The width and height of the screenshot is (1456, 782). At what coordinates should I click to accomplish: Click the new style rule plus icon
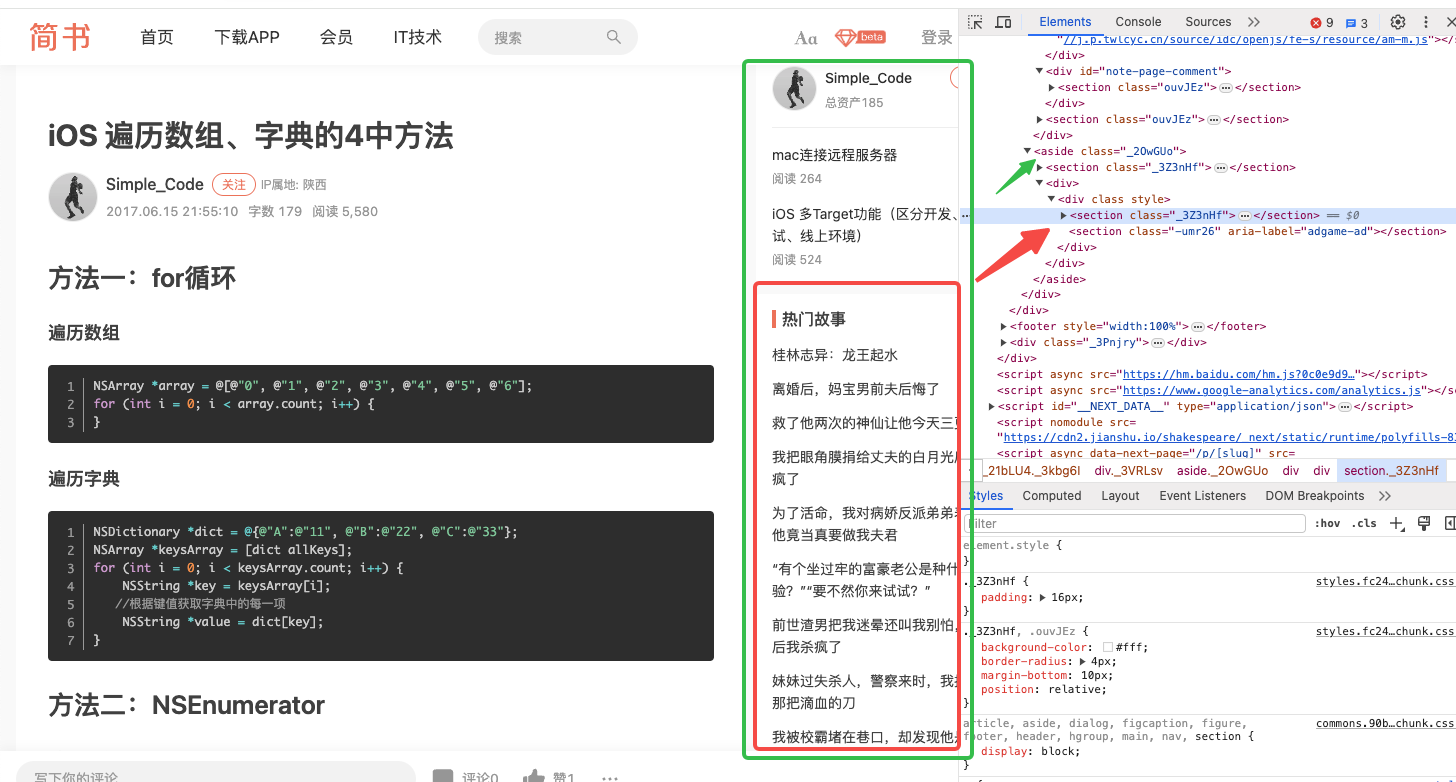point(1398,523)
